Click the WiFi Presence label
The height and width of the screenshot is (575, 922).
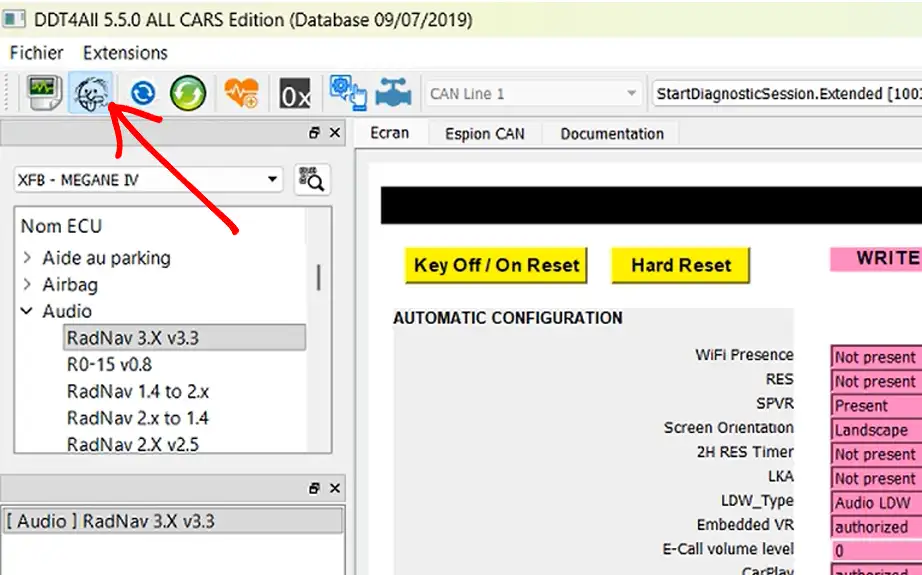pos(744,355)
